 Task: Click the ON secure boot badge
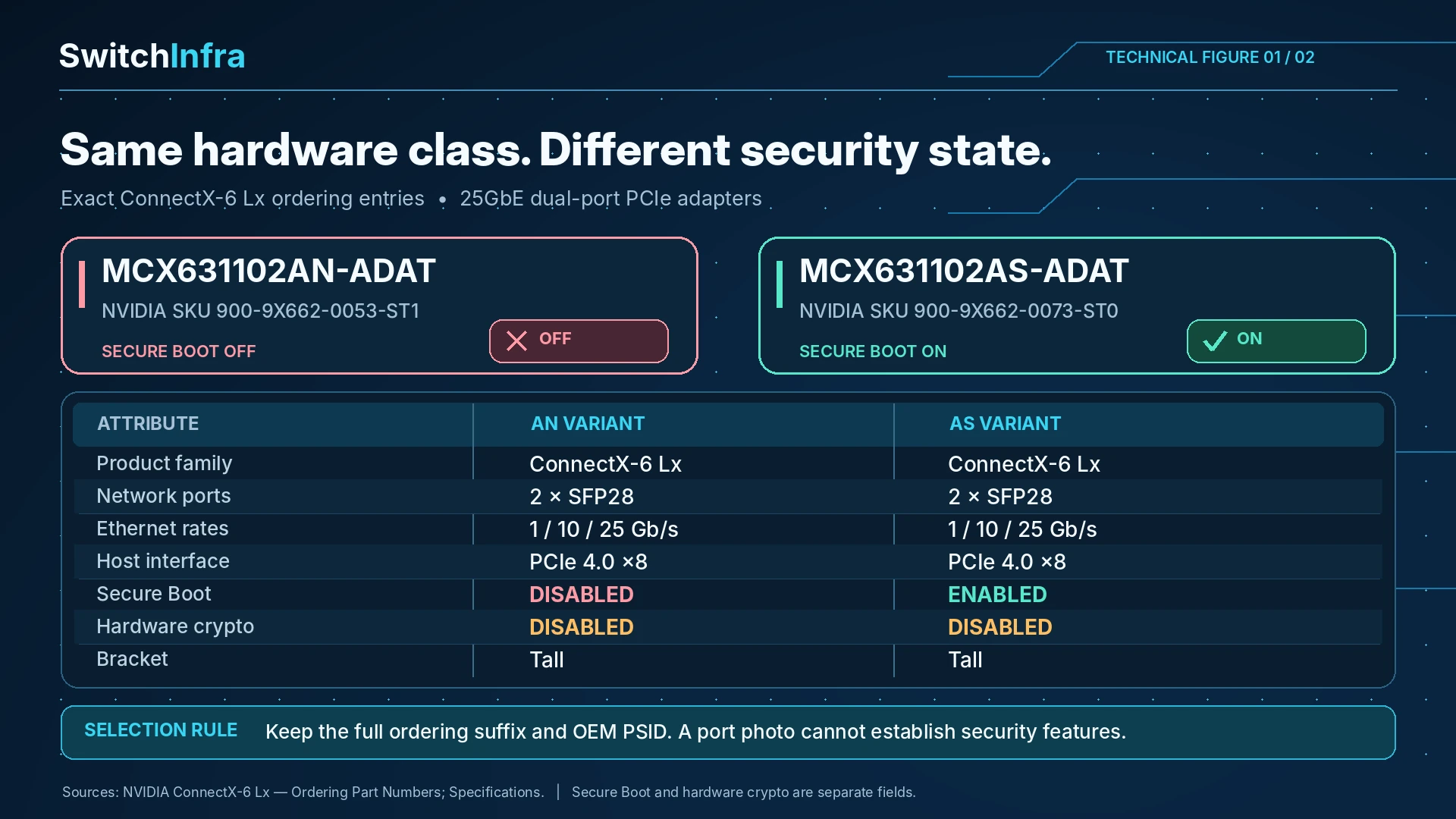[x=1276, y=340]
